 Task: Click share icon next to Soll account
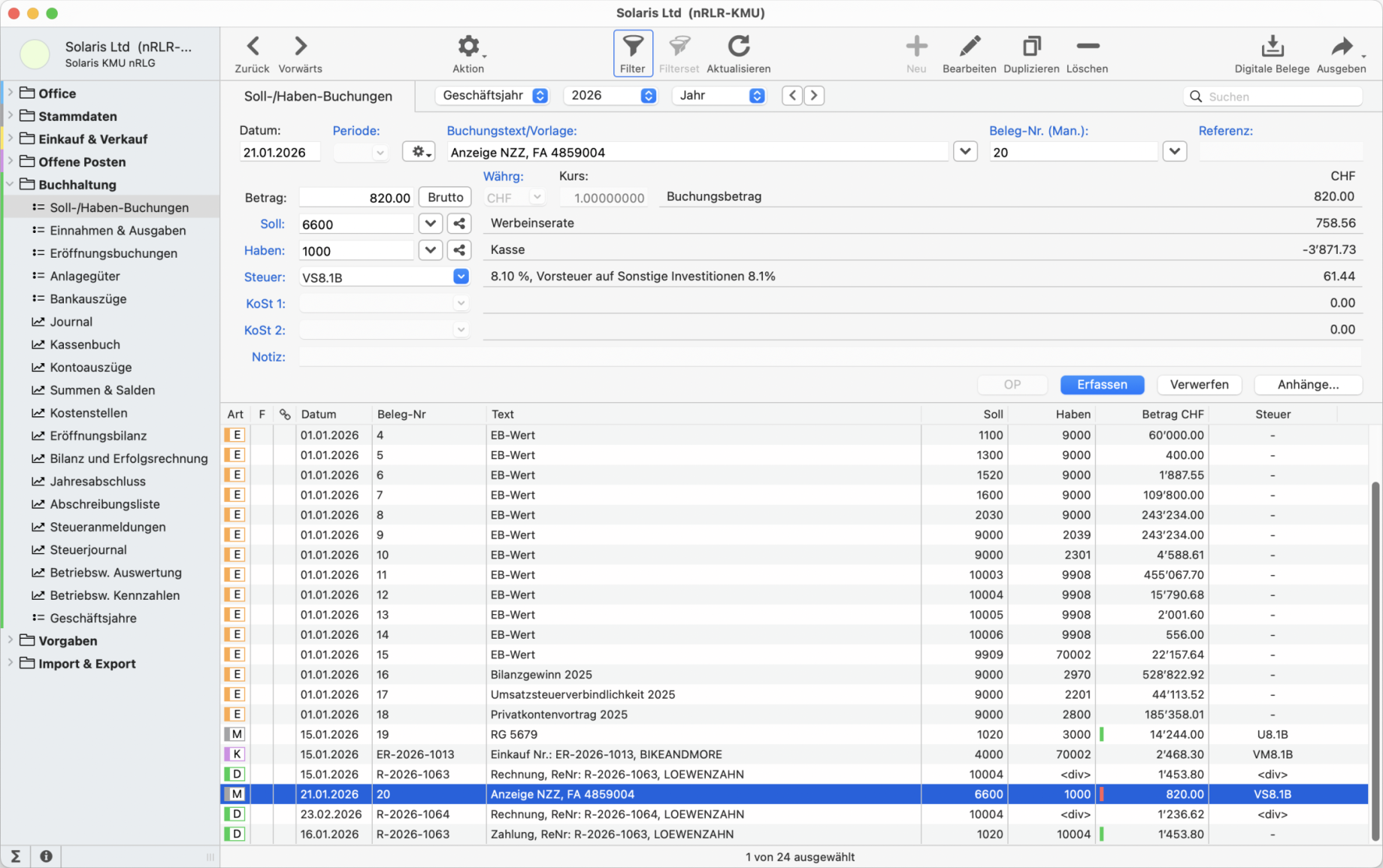click(x=459, y=224)
